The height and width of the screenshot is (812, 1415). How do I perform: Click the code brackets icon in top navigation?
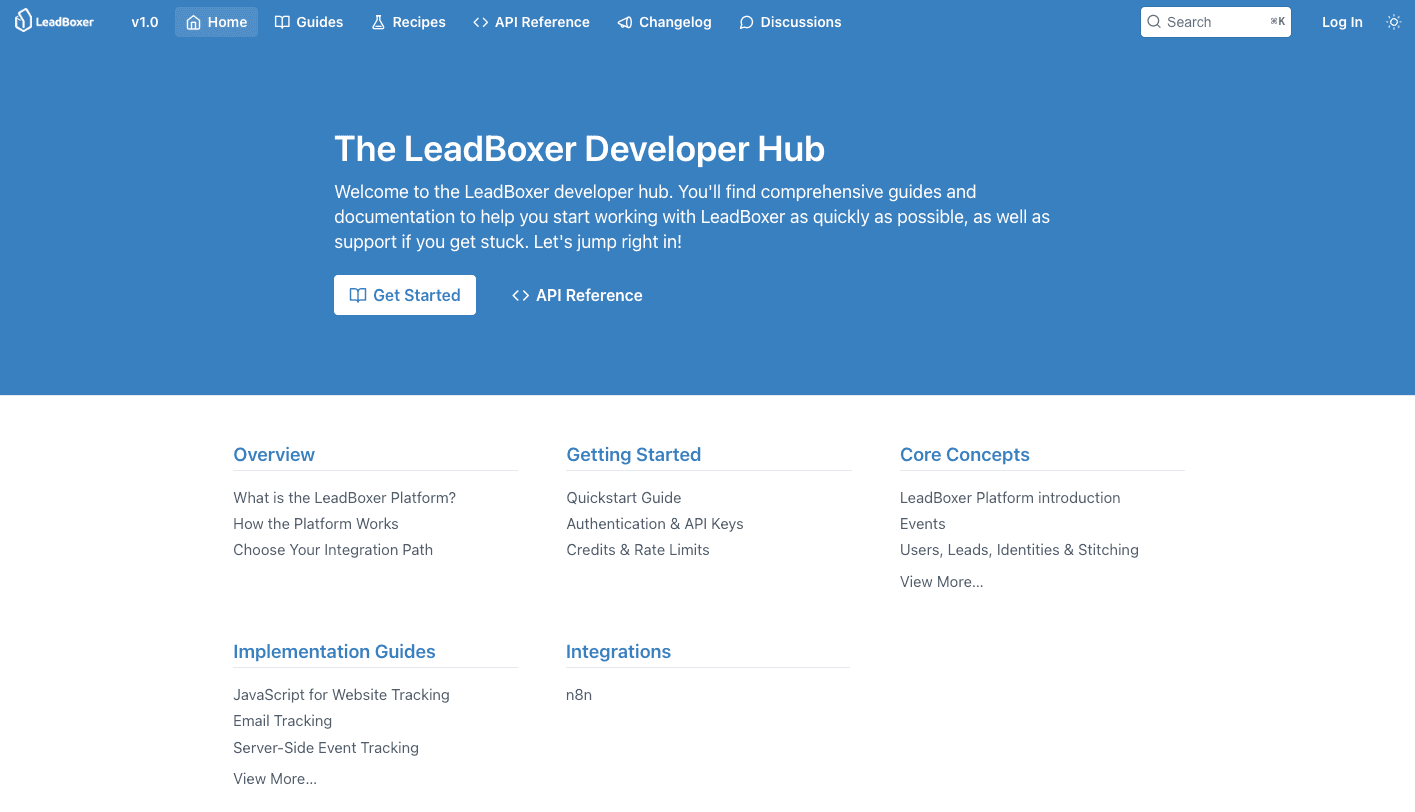[481, 22]
